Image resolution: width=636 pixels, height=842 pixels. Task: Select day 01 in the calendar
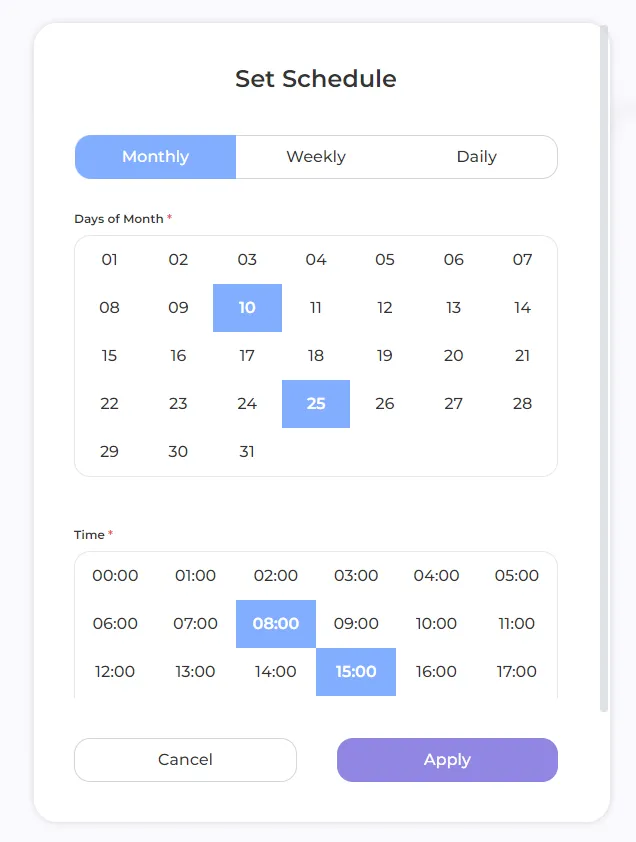110,260
